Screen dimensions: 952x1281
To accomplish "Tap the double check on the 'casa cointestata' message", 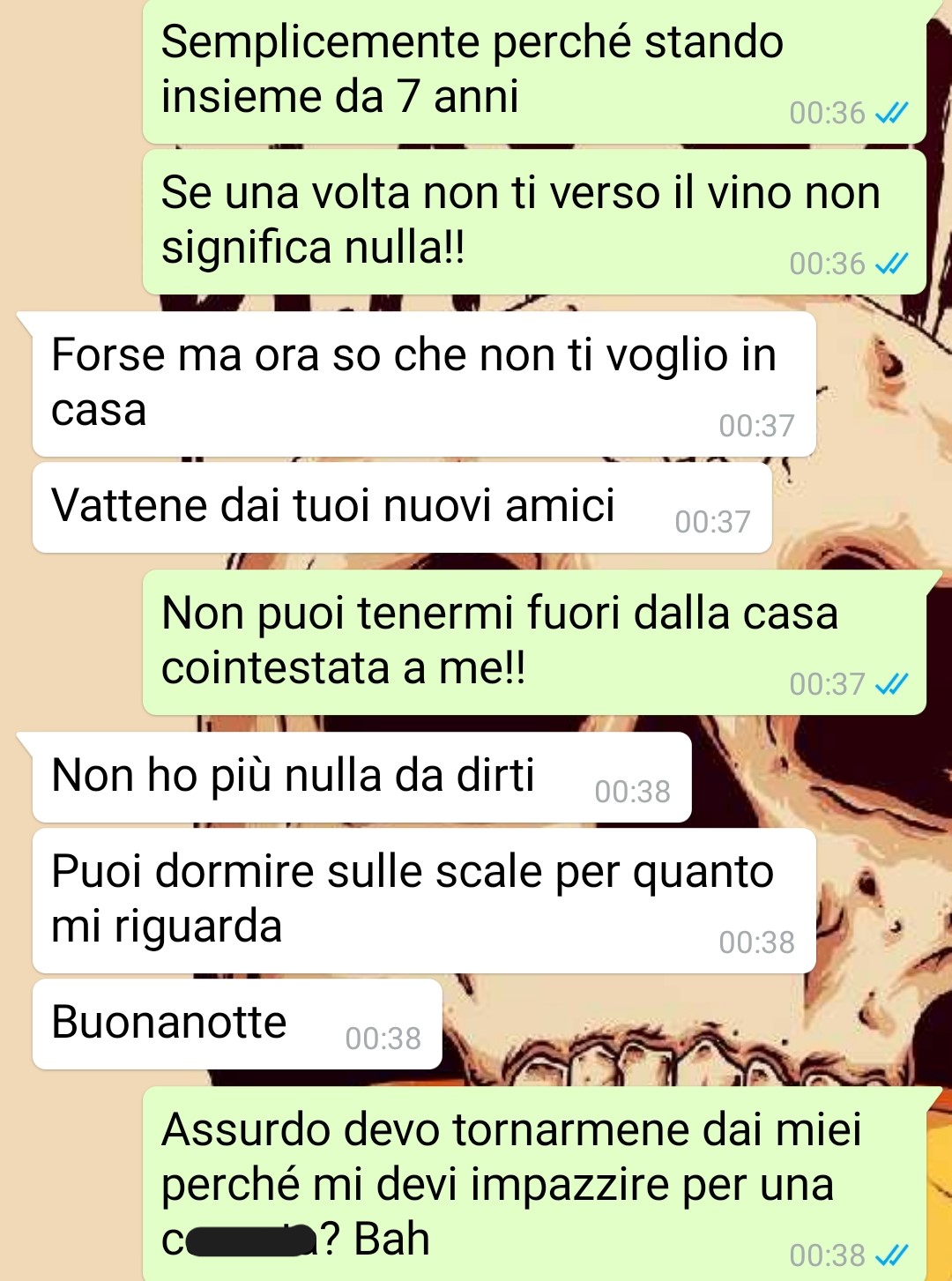I will click(891, 684).
